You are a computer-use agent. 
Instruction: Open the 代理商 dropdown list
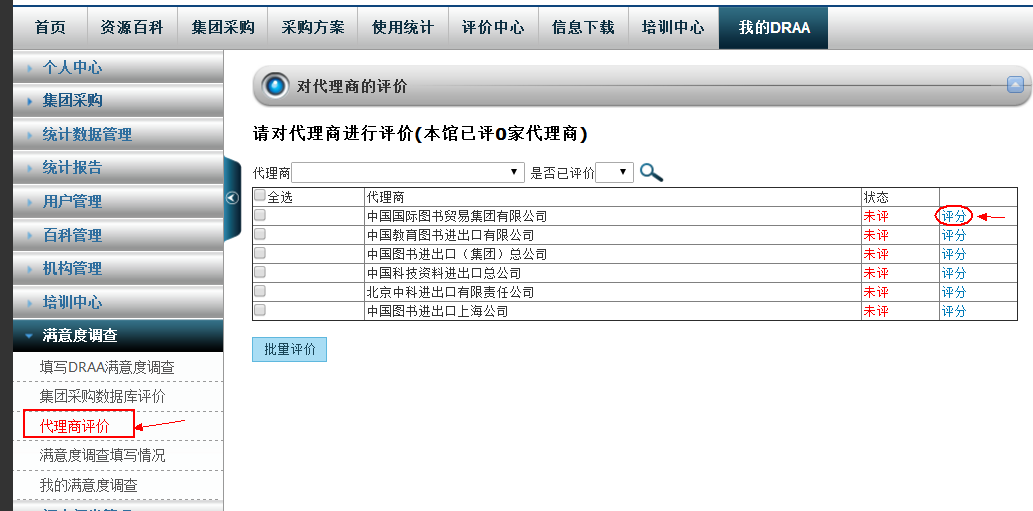pyautogui.click(x=408, y=172)
